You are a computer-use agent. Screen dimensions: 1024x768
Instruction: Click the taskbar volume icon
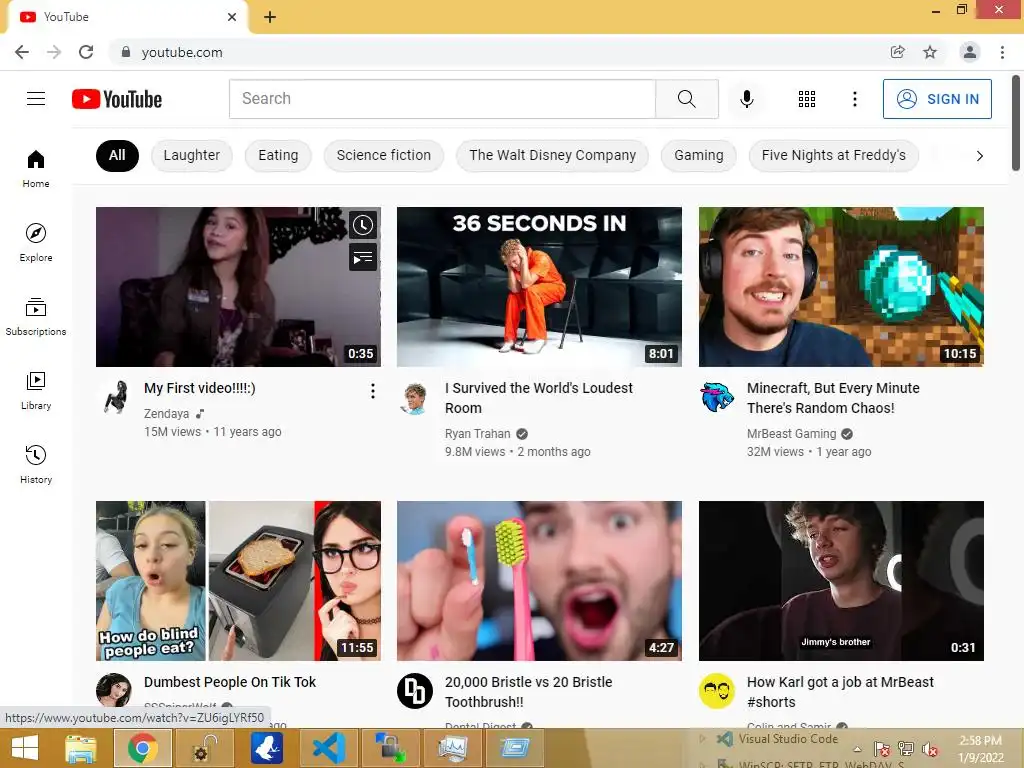(x=930, y=749)
